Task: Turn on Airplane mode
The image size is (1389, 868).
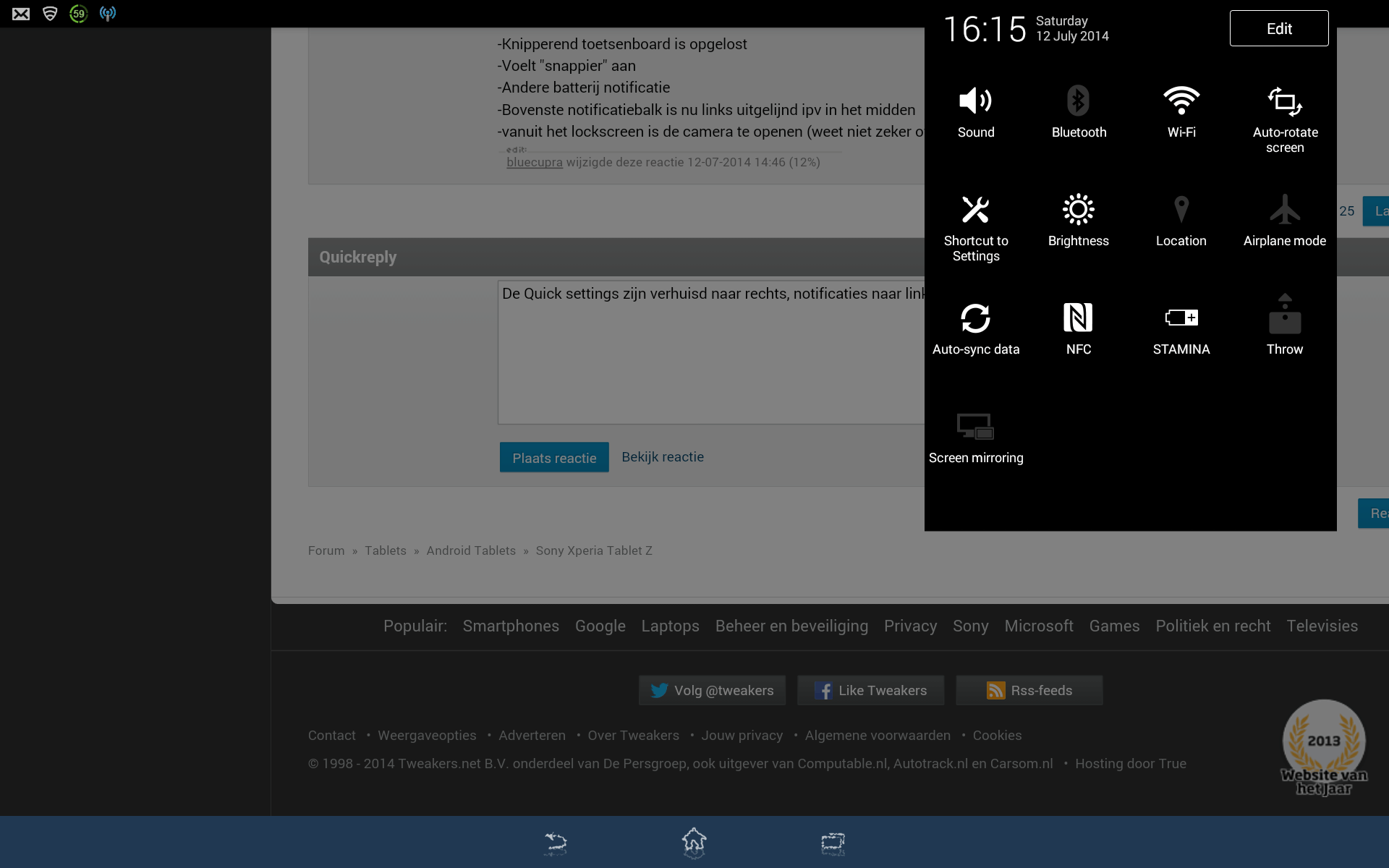Action: [x=1284, y=219]
